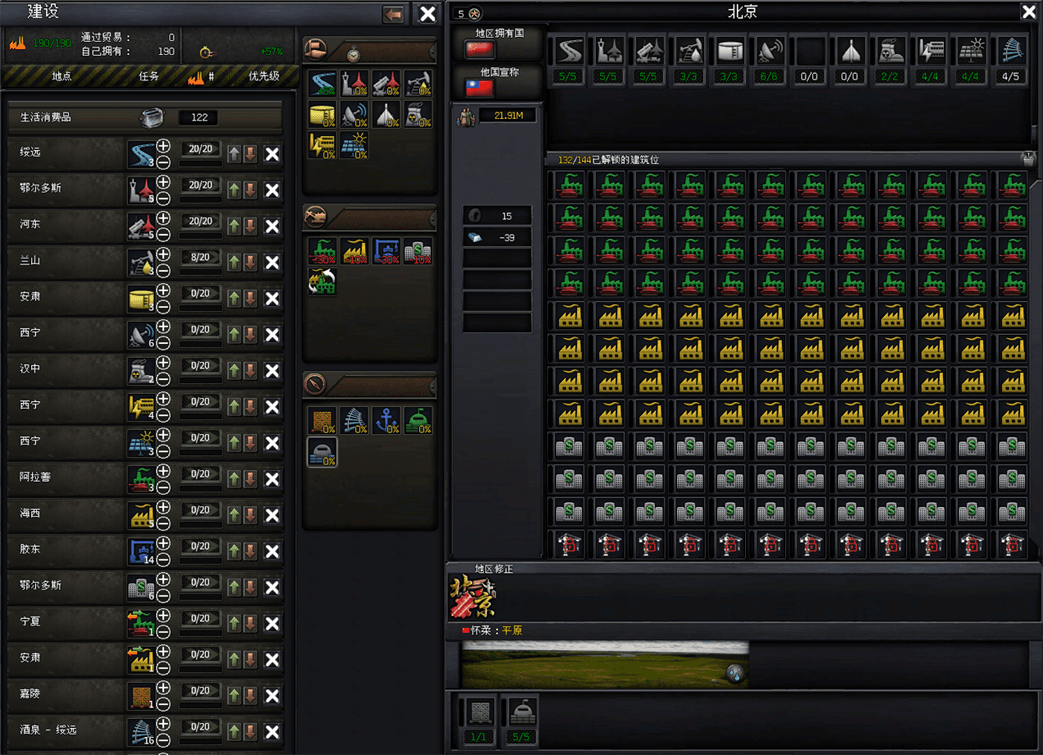Select the Railway building type in construction menu
This screenshot has width=1043, height=755.
(x=355, y=421)
